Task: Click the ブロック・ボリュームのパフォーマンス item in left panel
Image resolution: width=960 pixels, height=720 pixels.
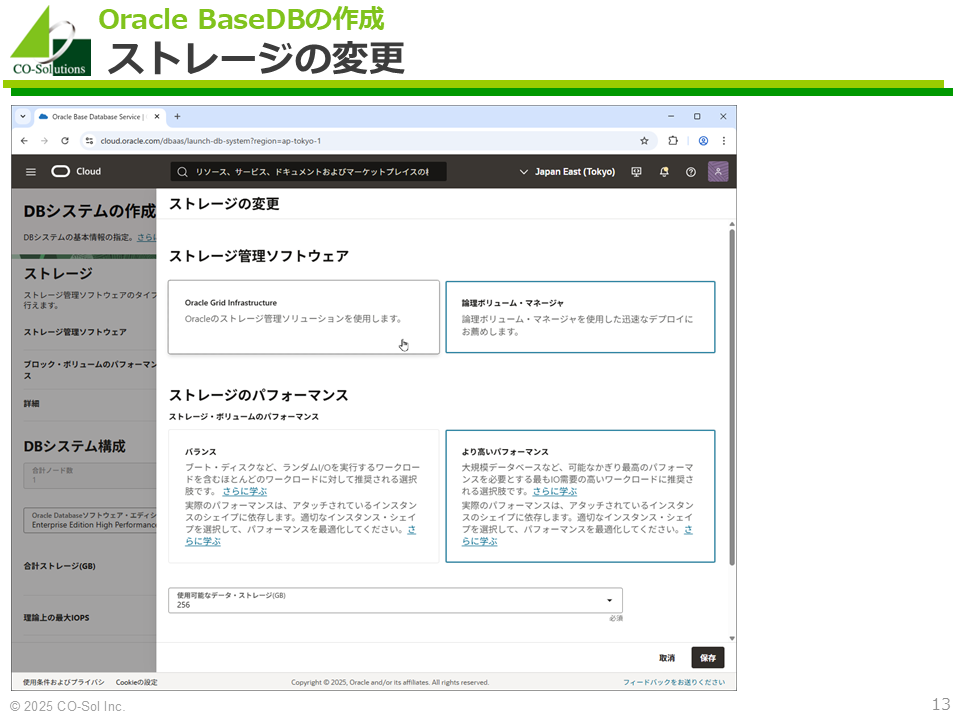Action: point(90,370)
